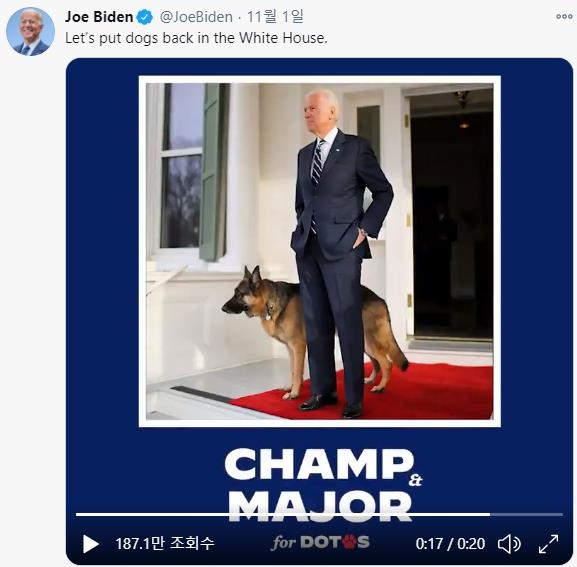
Task: Click the 187.1만 조회수 view count
Action: click(x=165, y=543)
